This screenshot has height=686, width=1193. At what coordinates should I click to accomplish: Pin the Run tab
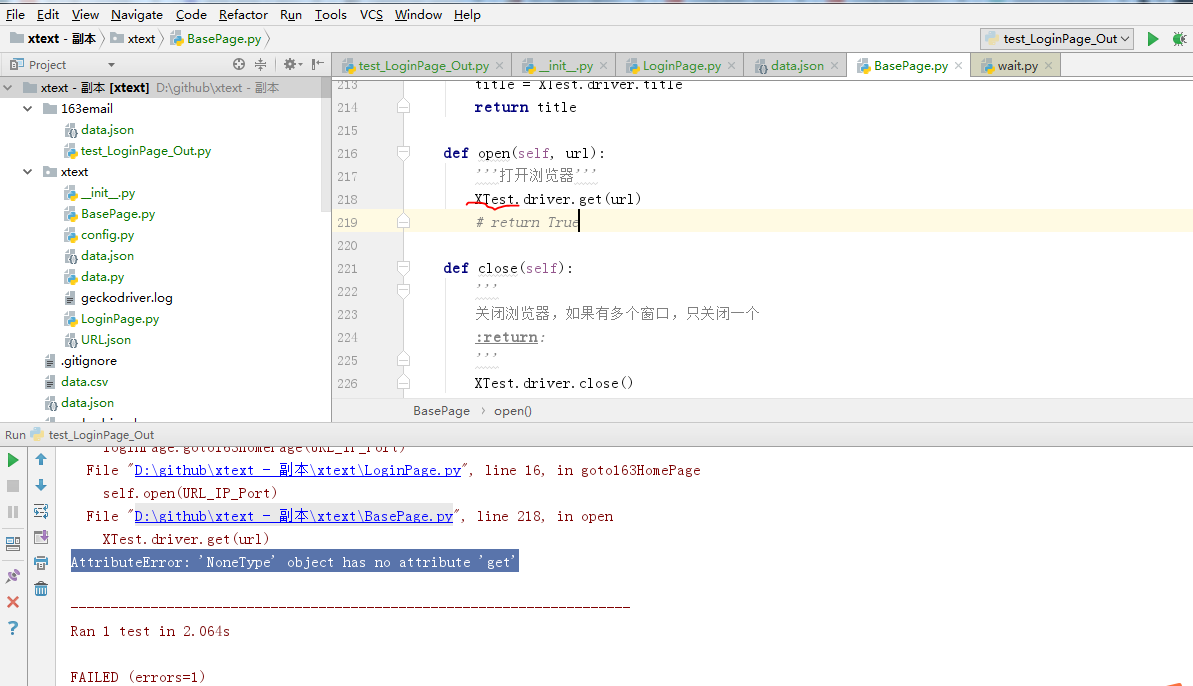click(x=13, y=576)
